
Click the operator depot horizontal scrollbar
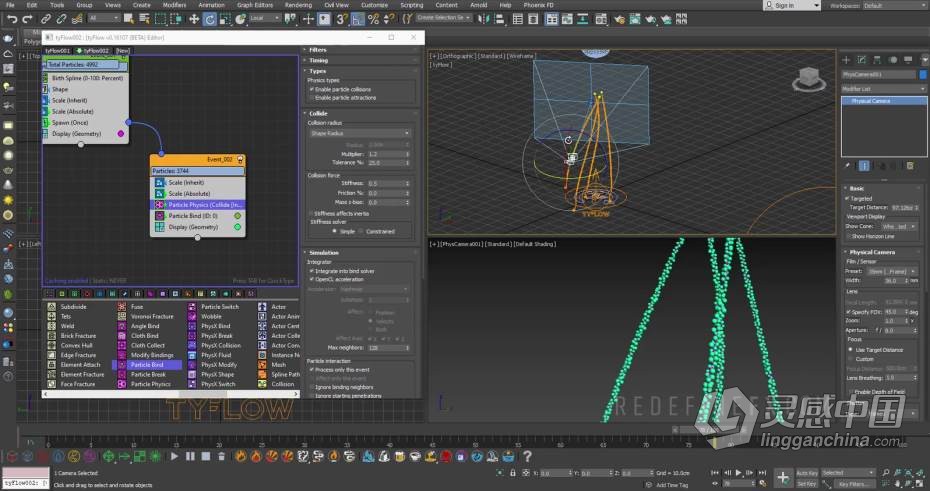(171, 394)
